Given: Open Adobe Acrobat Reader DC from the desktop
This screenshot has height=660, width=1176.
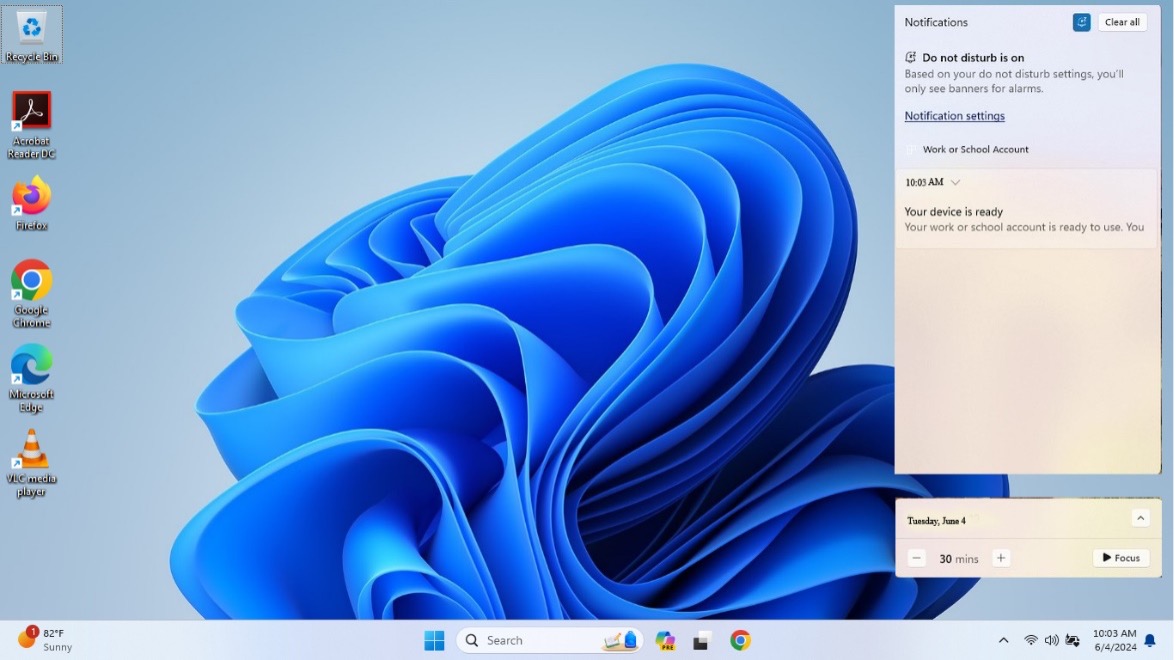Looking at the screenshot, I should 31,110.
